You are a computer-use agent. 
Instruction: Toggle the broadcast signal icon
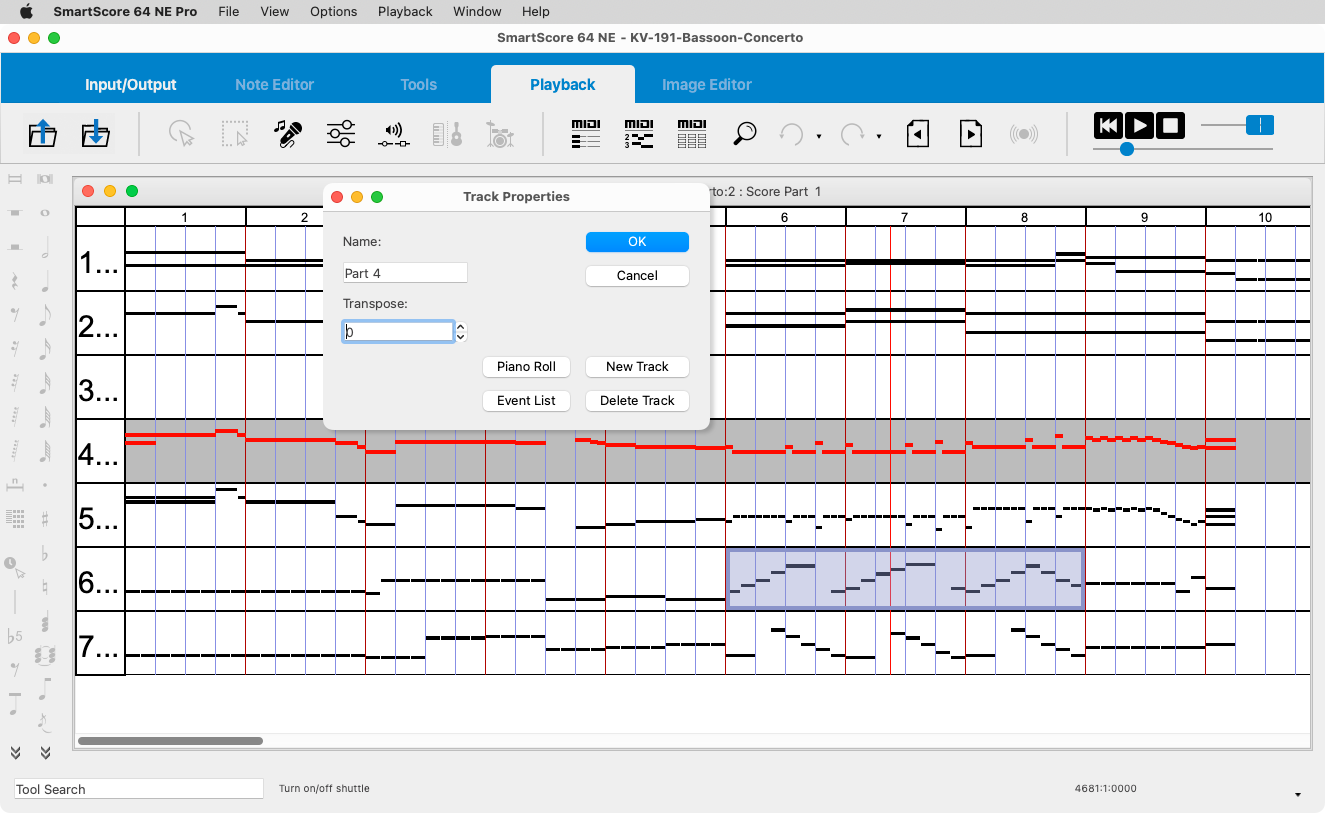click(1023, 133)
